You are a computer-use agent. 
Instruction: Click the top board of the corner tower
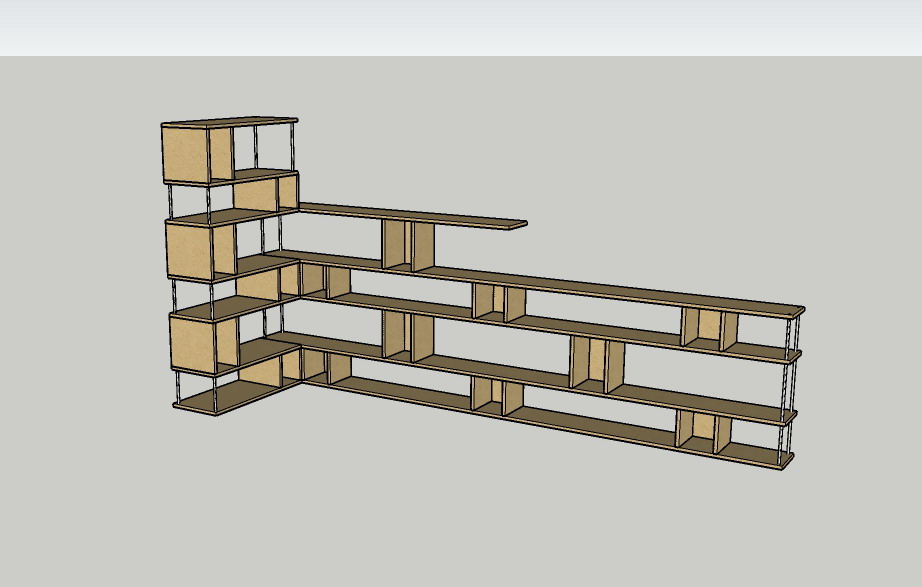[x=230, y=122]
